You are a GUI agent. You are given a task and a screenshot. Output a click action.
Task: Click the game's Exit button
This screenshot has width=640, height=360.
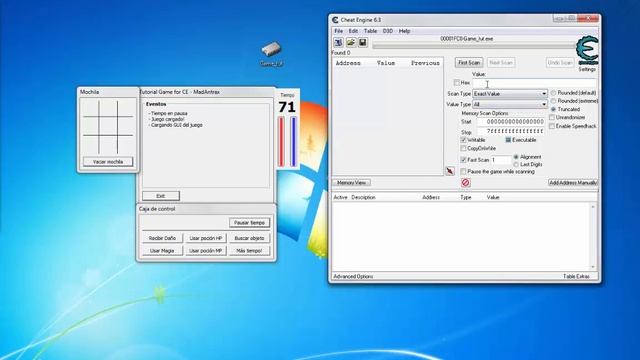click(161, 196)
